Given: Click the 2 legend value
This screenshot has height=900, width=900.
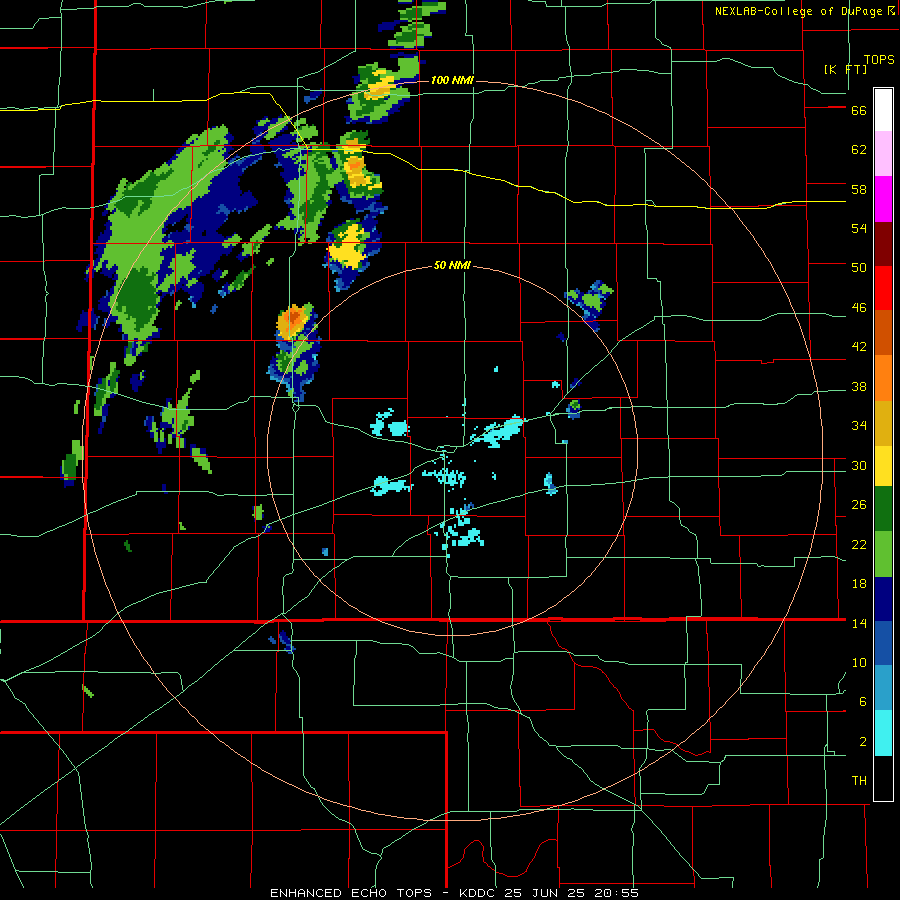Looking at the screenshot, I should click(x=863, y=742).
